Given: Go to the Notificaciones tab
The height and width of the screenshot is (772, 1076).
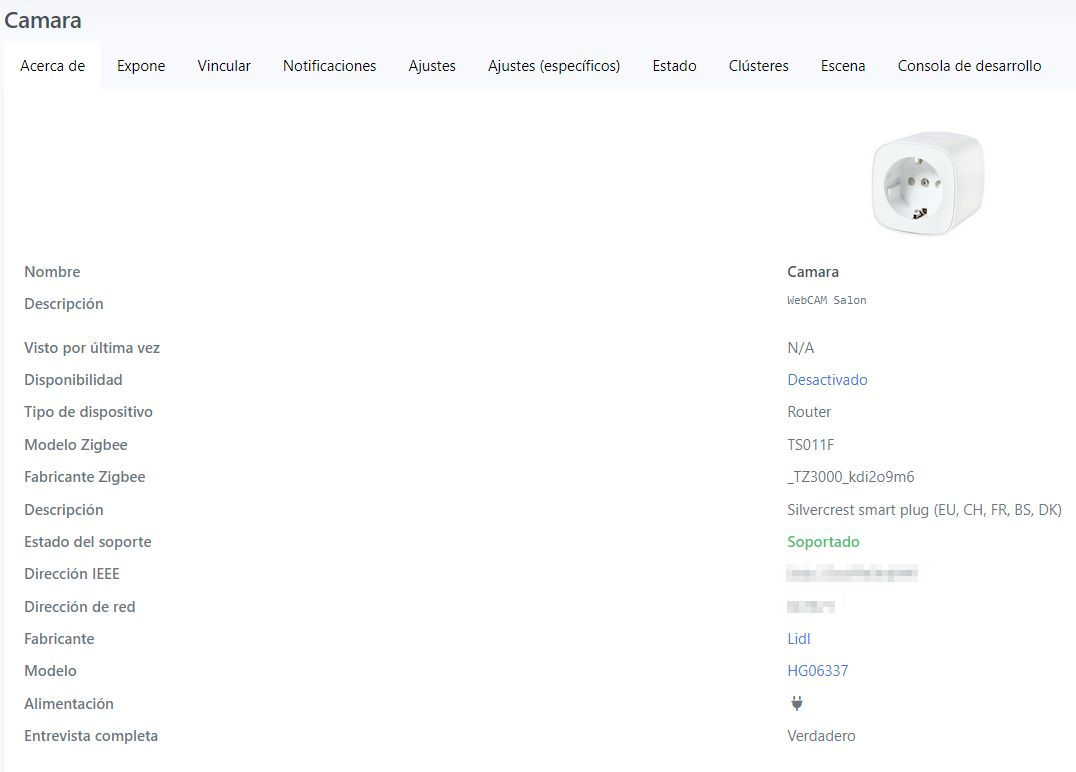Looking at the screenshot, I should click(x=329, y=66).
